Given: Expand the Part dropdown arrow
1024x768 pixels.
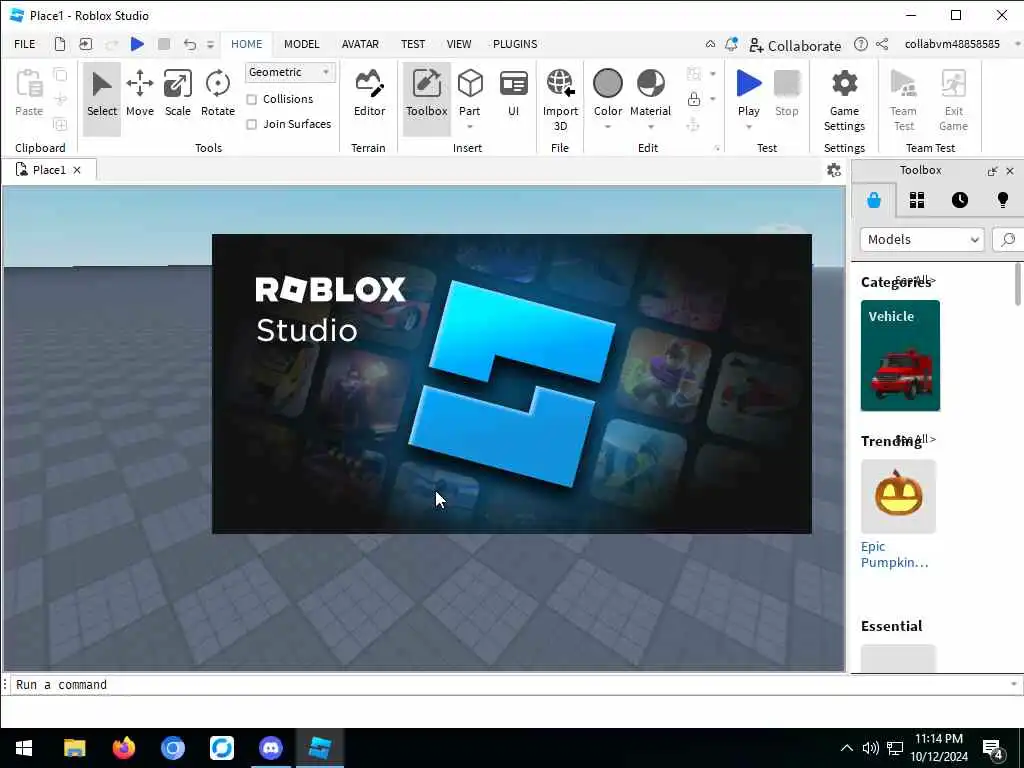Looking at the screenshot, I should [x=470, y=127].
